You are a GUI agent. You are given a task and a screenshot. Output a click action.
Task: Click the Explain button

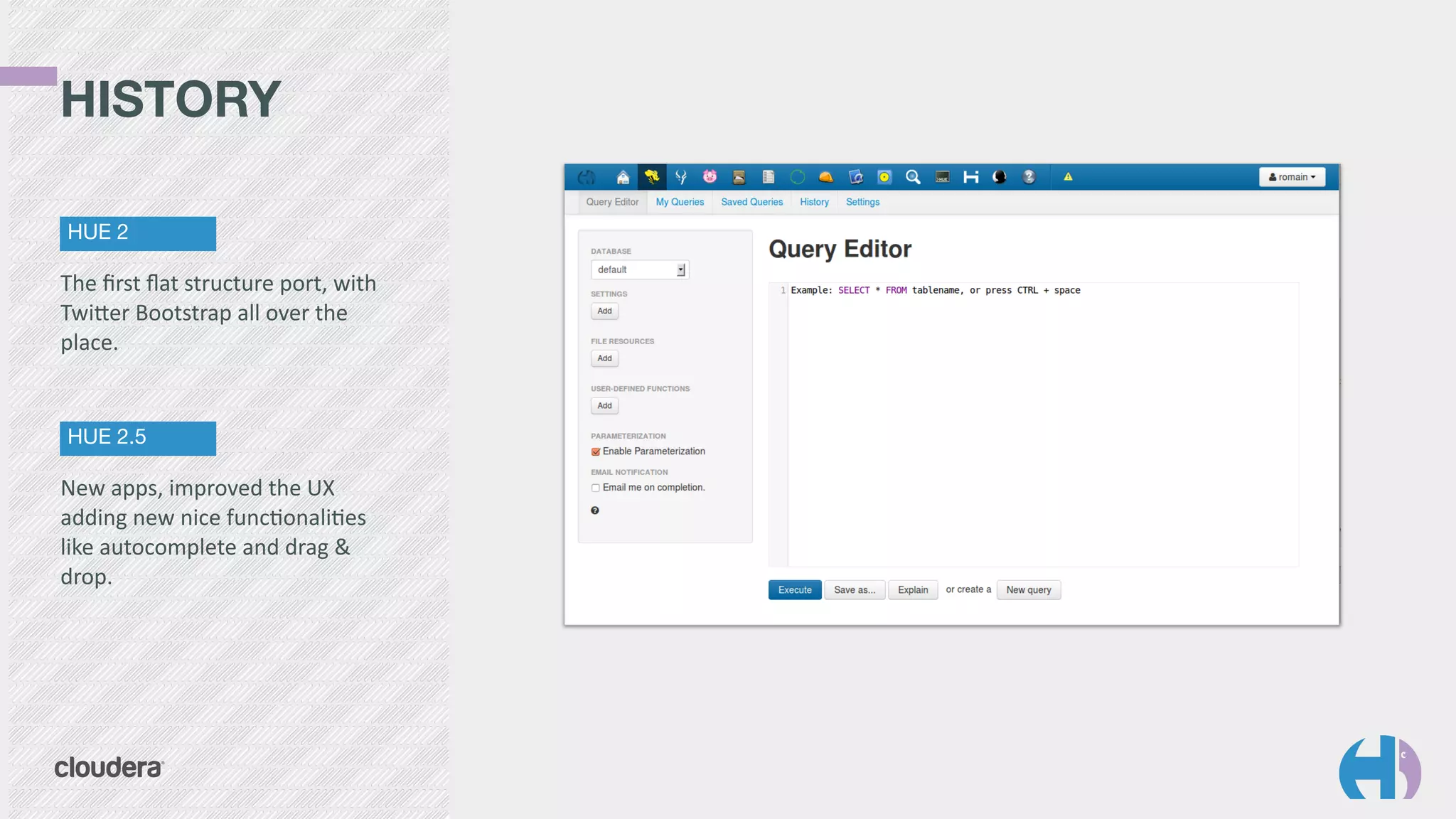click(913, 590)
